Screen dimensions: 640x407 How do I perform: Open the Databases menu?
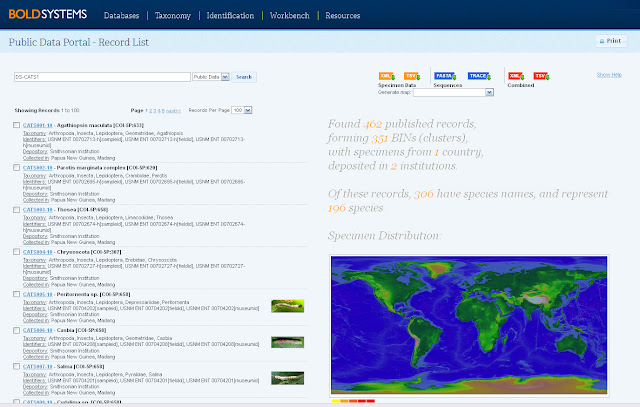tap(121, 16)
